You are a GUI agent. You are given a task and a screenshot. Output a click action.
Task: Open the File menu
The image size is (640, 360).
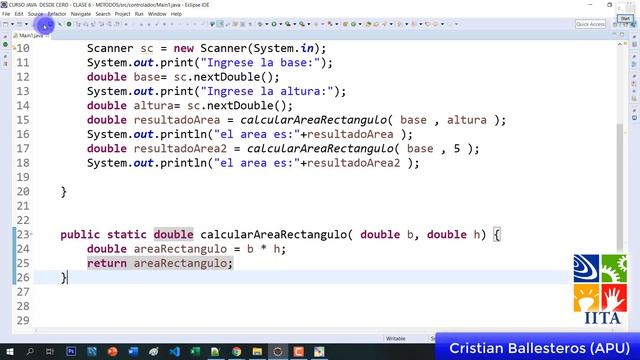pos(6,14)
